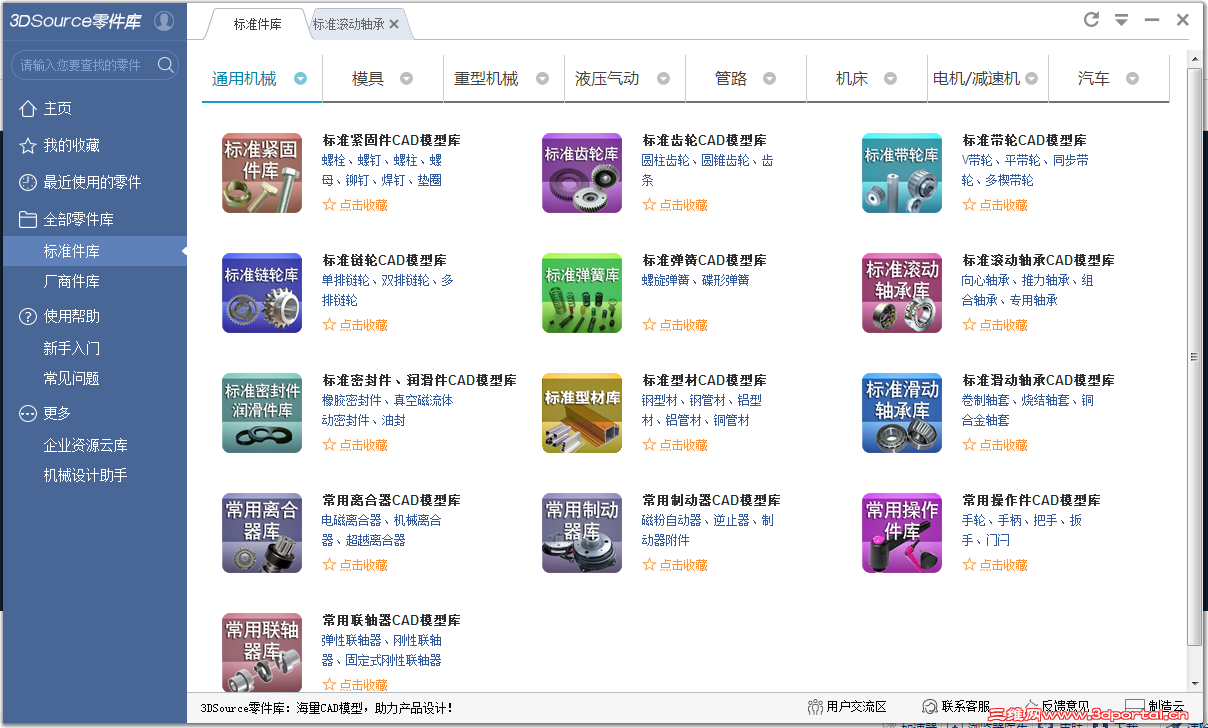The height and width of the screenshot is (728, 1208).
Task: Open 标准齿轮库 thumbnail
Action: click(582, 173)
